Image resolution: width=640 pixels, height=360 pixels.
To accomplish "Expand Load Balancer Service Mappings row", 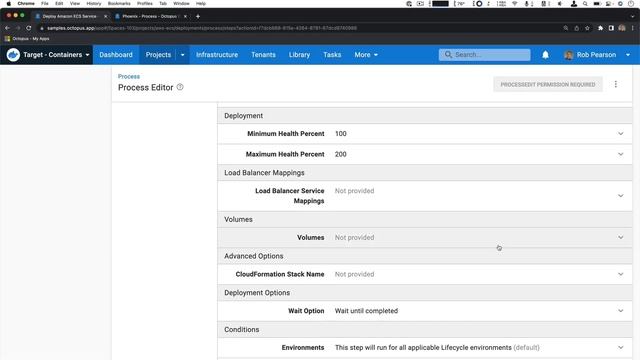I will (620, 196).
